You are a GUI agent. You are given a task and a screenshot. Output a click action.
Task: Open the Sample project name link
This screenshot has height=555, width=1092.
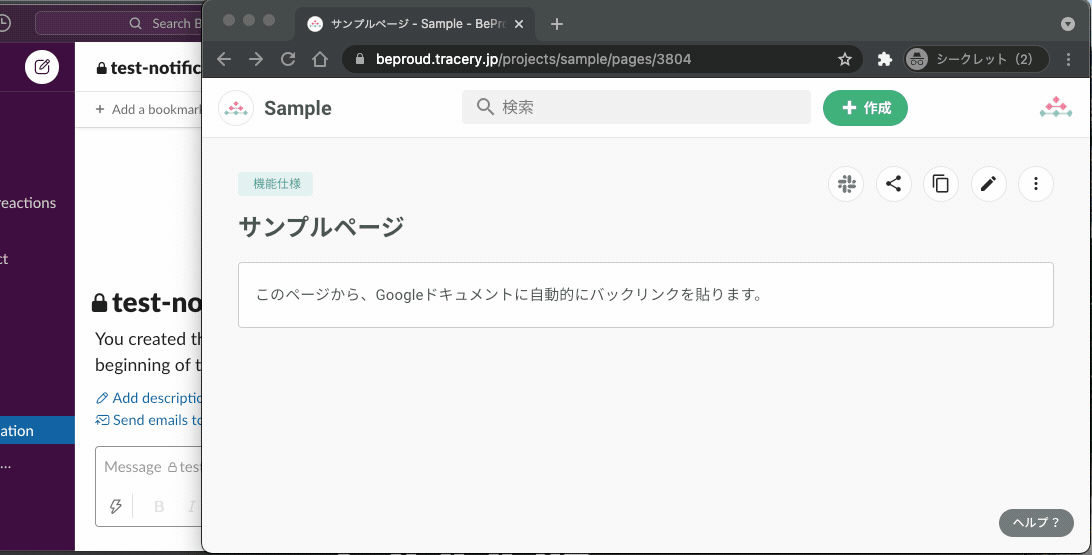coord(297,109)
